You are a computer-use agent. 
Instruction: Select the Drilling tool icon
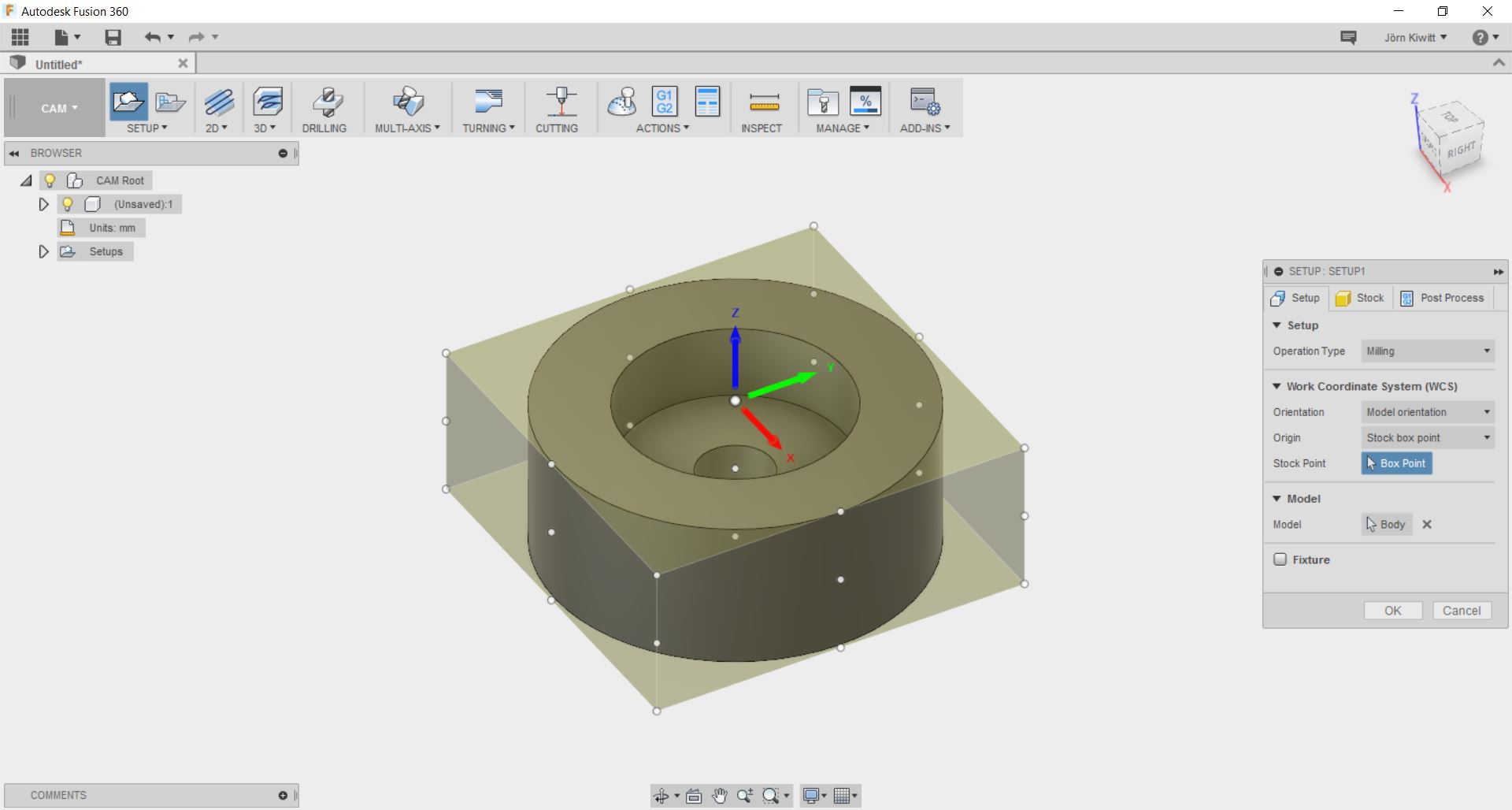point(327,102)
